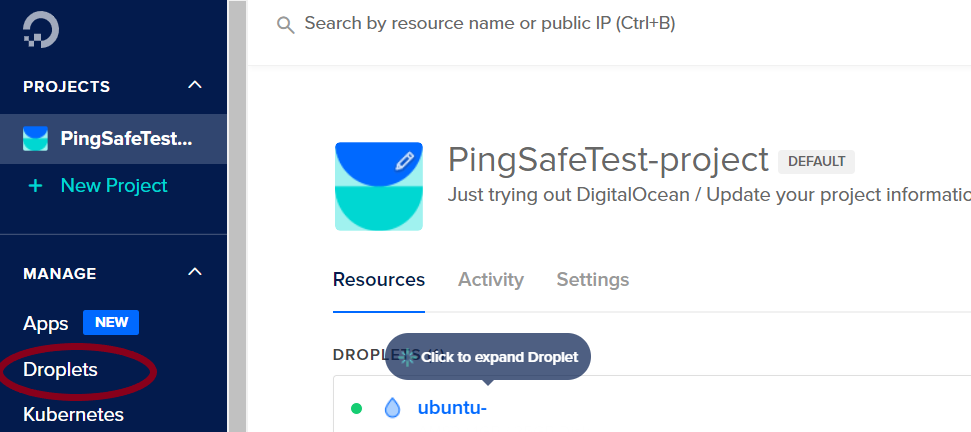This screenshot has height=432, width=971.
Task: Open Apps in the Manage menu
Action: tap(46, 323)
